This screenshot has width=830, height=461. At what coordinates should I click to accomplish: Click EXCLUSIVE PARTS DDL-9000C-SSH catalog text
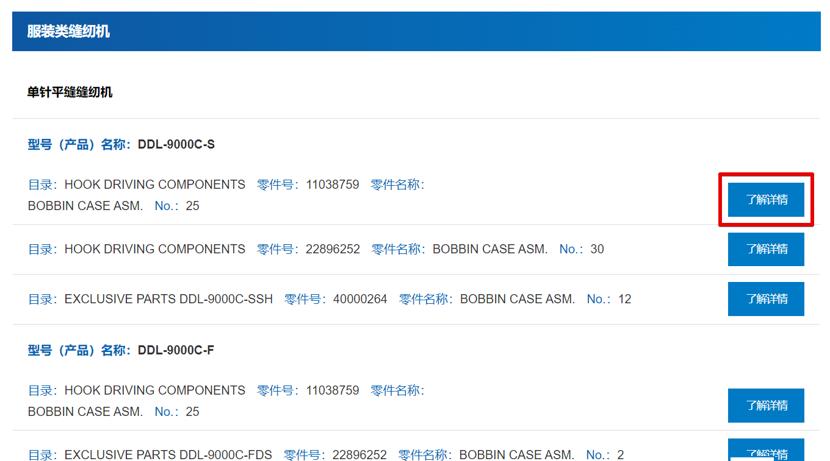pyautogui.click(x=168, y=299)
